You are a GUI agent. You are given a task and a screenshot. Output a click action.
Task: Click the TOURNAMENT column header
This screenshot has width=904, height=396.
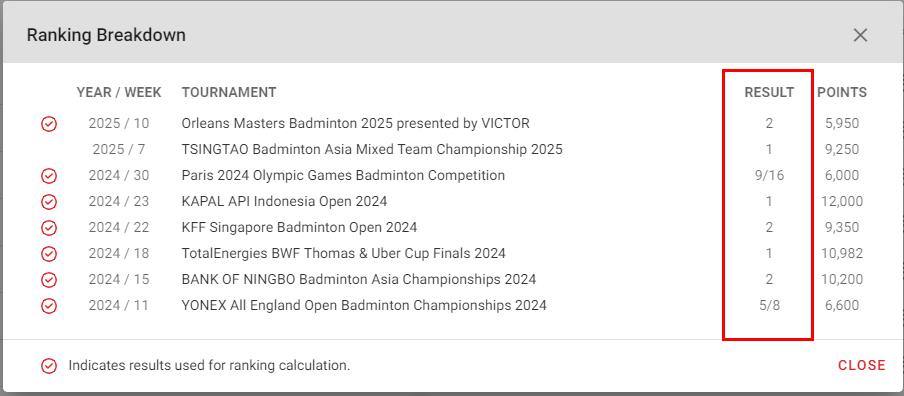[x=229, y=92]
